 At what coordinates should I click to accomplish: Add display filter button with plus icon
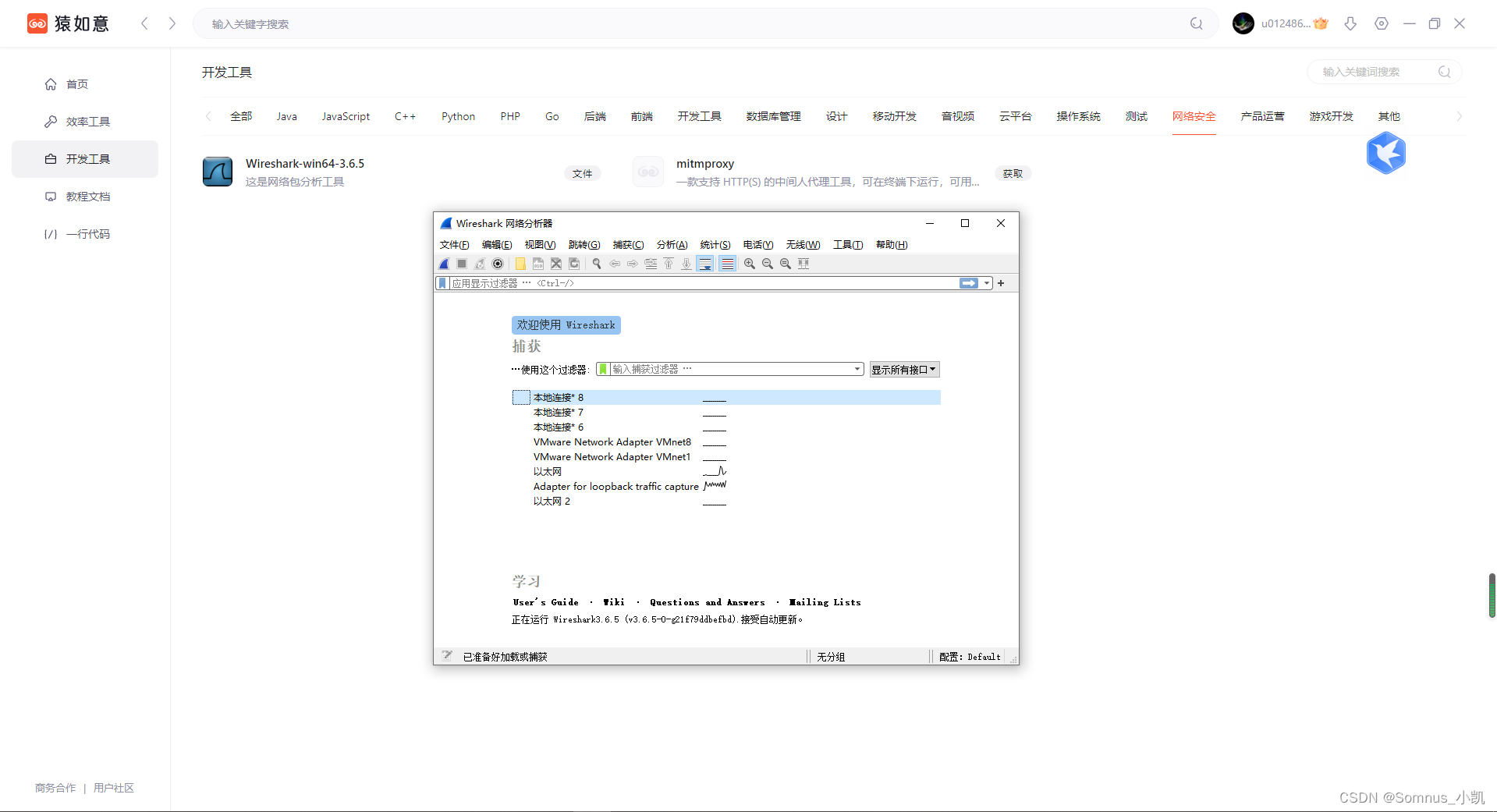click(1001, 283)
